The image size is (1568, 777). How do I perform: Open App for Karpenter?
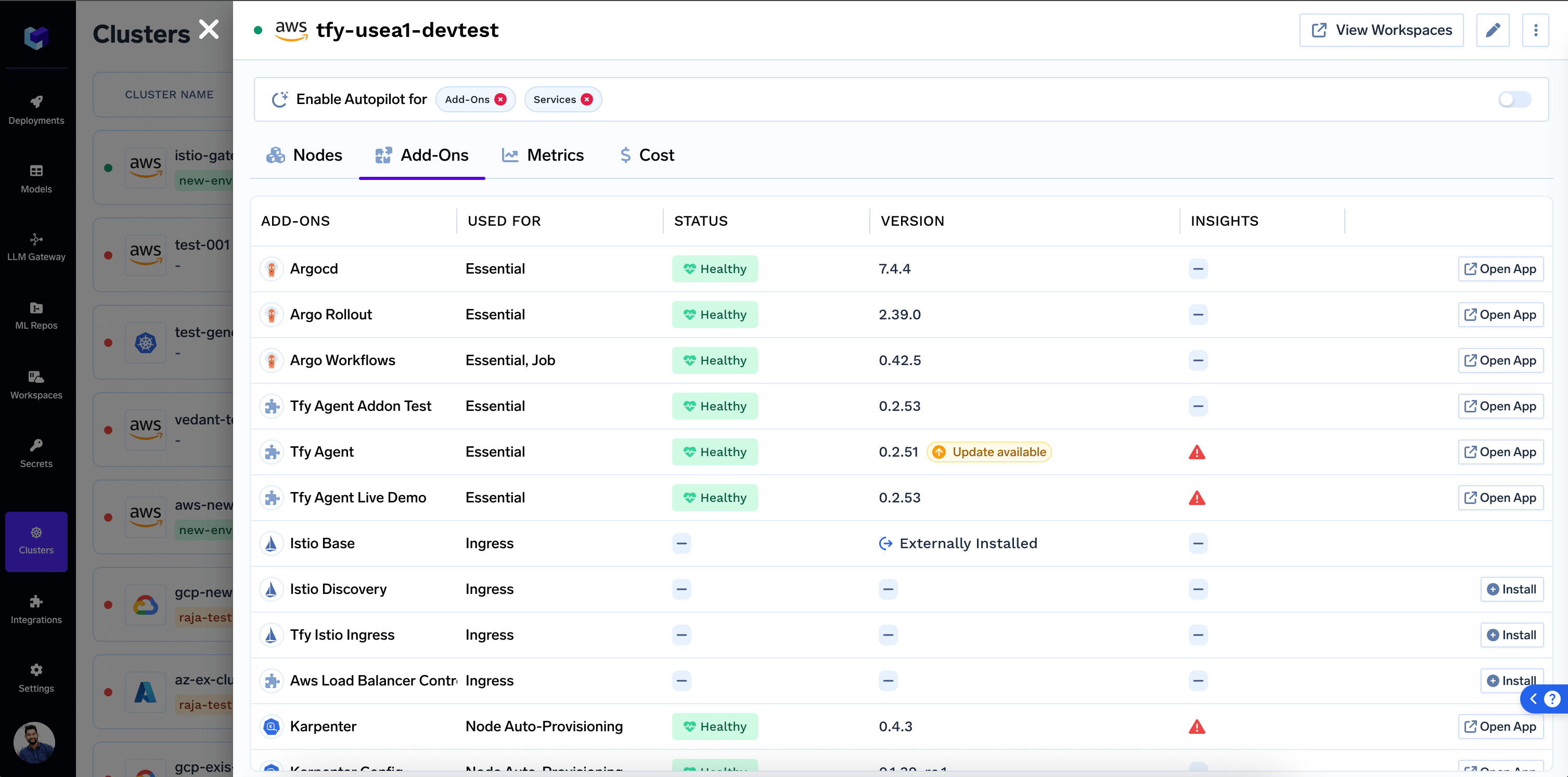(x=1500, y=727)
